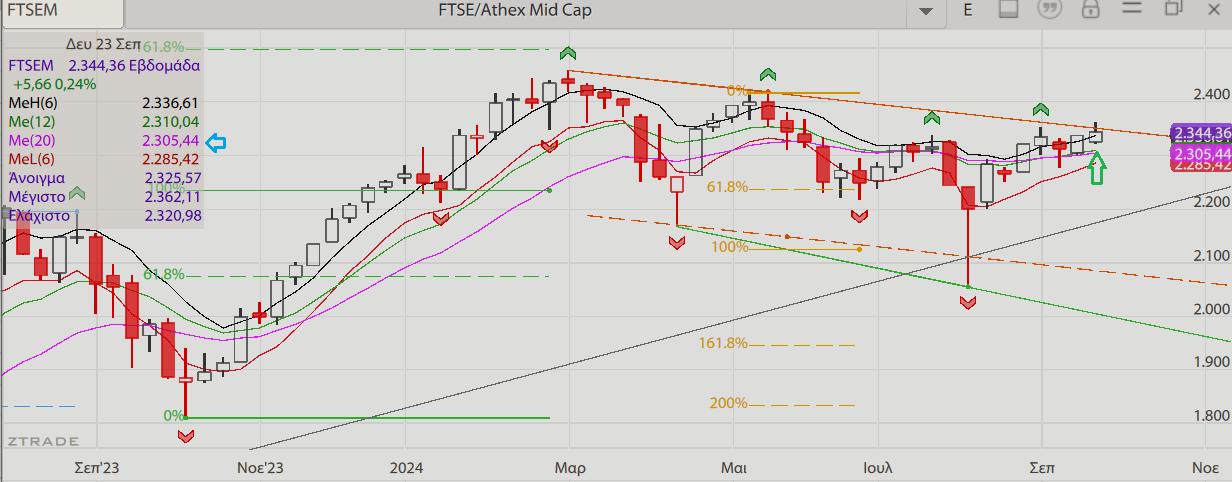Click green up chevron above the July 2024 high
1232x482 pixels.
coord(932,117)
